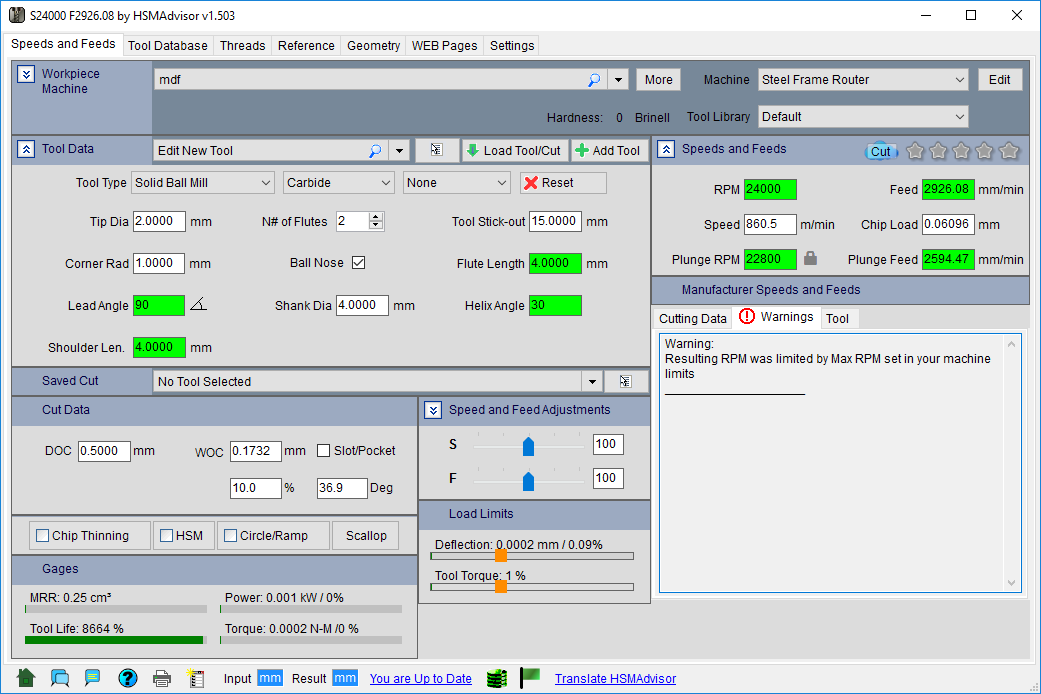
Task: Click the home icon in status bar
Action: click(x=26, y=678)
